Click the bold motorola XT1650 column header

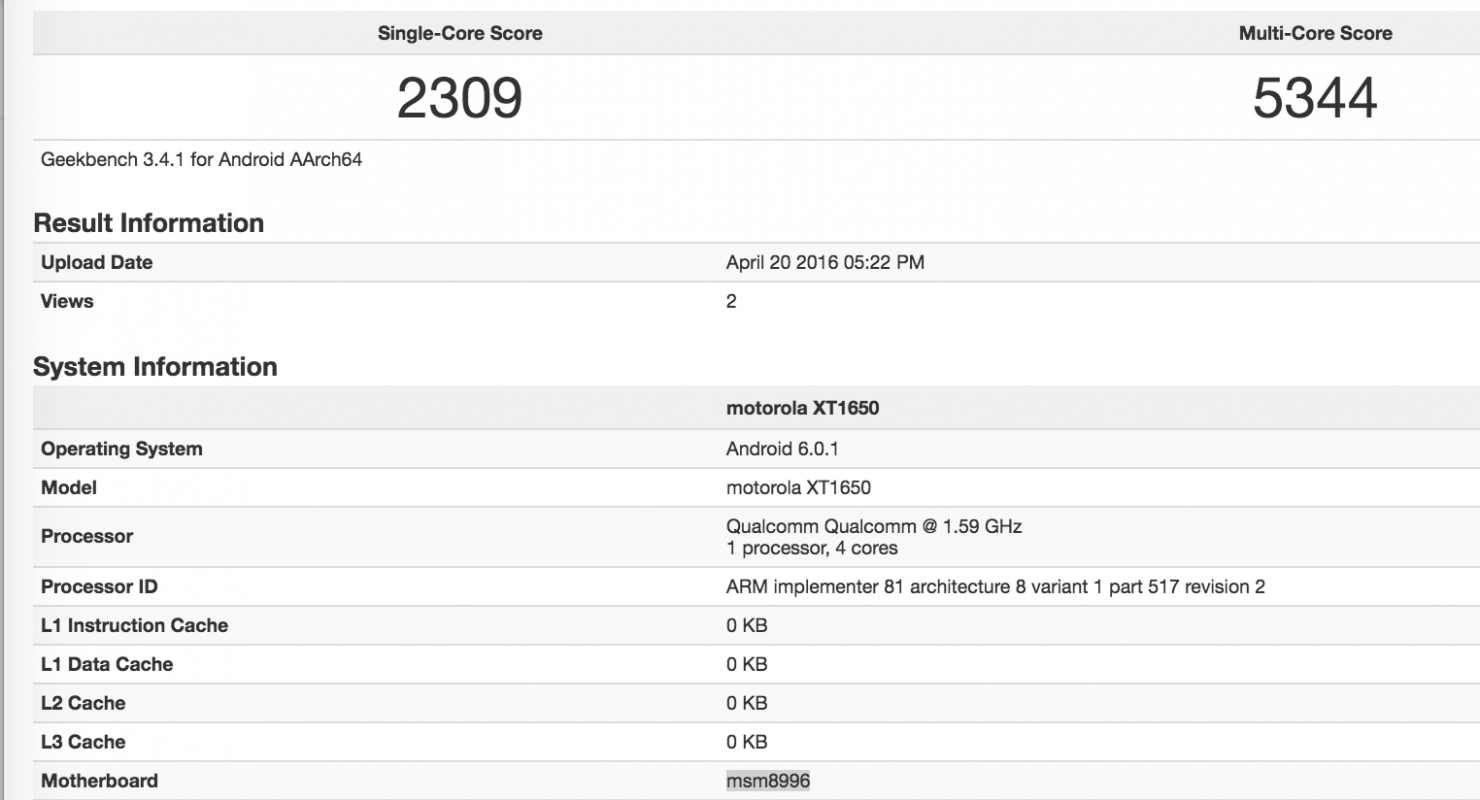coord(803,408)
